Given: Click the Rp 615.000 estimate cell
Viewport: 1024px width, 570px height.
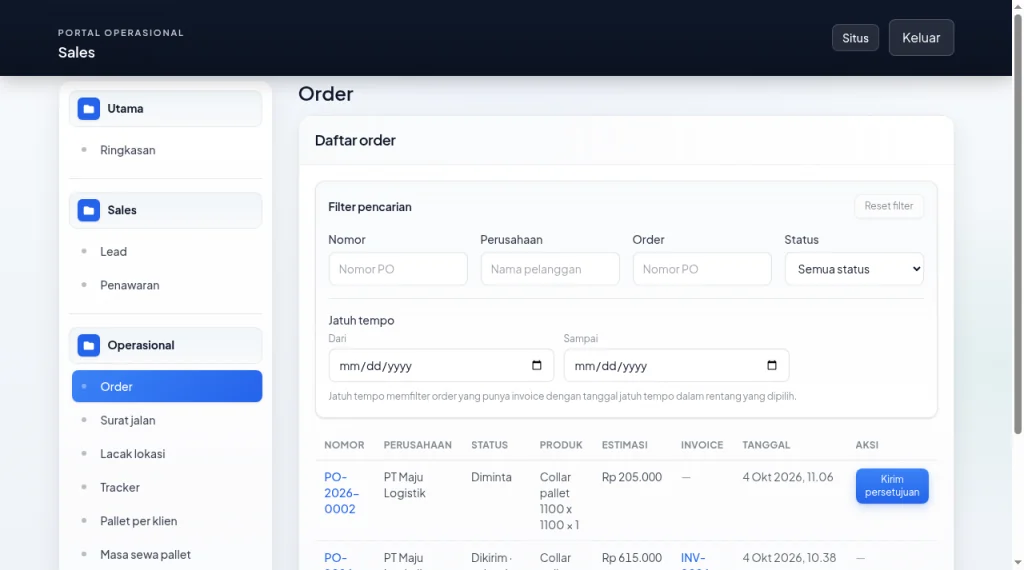Looking at the screenshot, I should (x=632, y=558).
